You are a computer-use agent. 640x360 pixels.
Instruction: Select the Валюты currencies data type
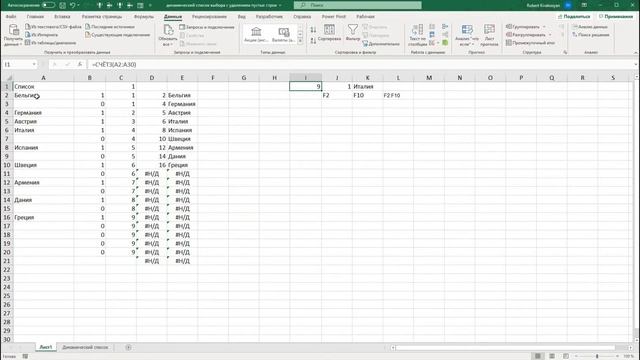click(x=283, y=34)
